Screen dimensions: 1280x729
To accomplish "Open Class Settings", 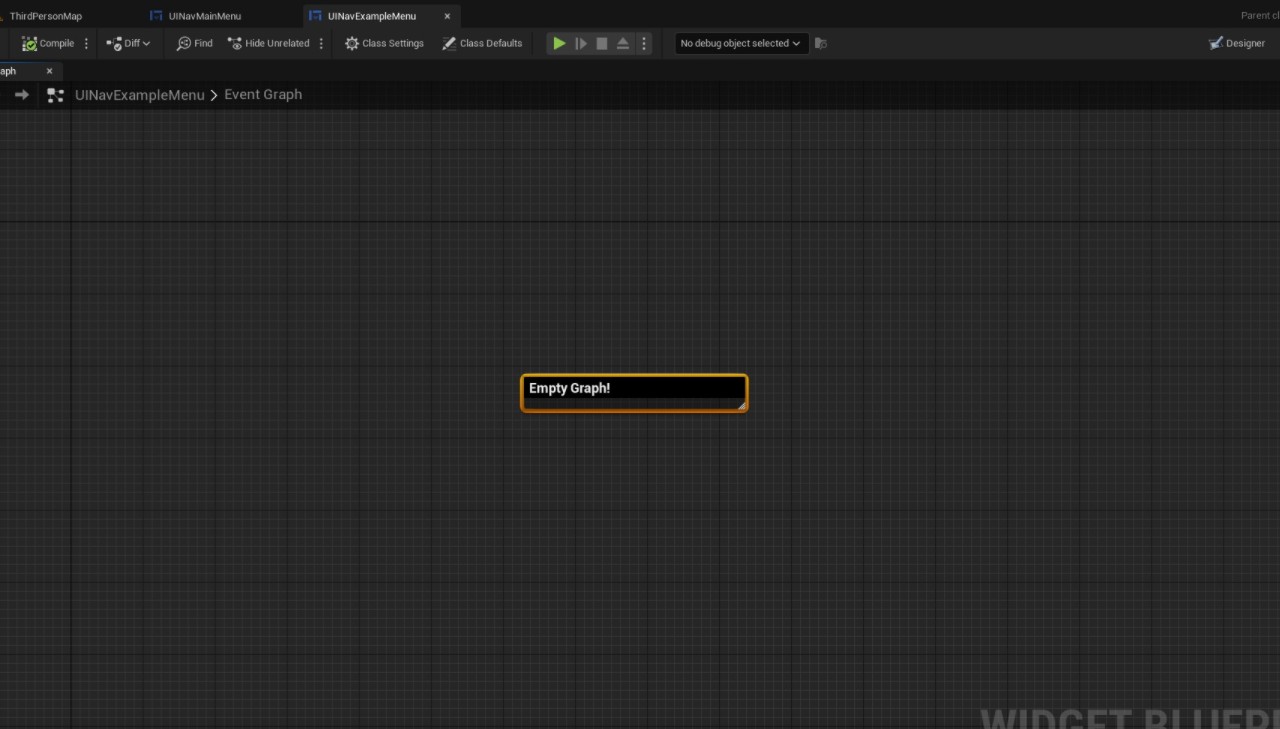I will 384,43.
